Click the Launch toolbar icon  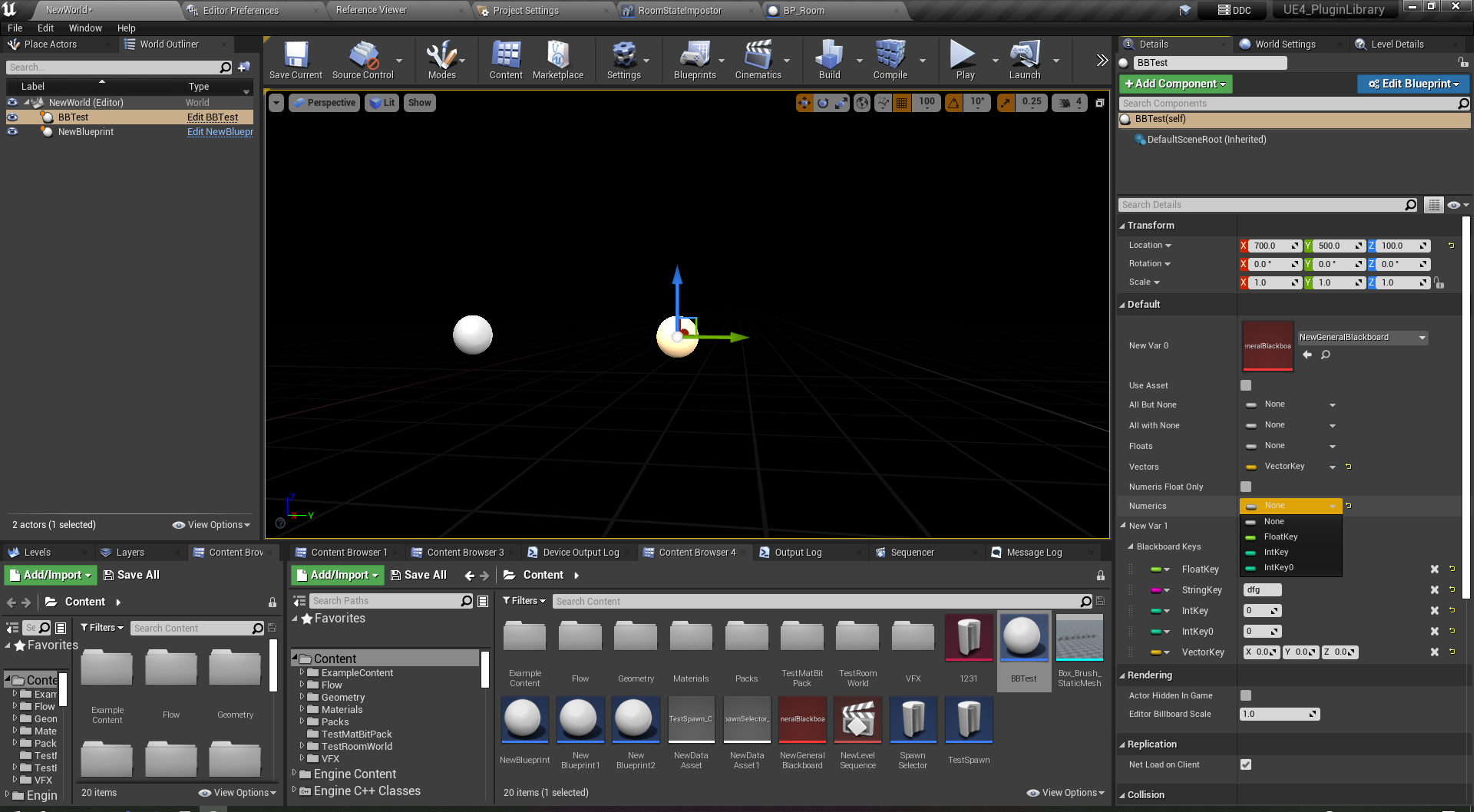pos(1025,60)
